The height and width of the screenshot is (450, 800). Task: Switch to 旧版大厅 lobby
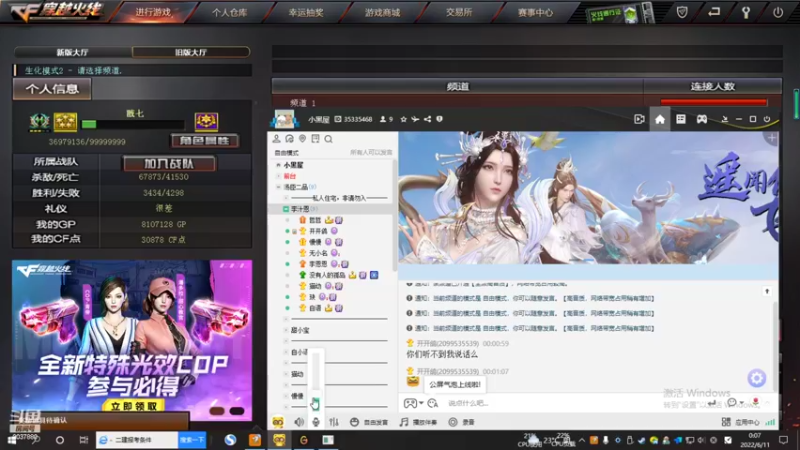[191, 52]
